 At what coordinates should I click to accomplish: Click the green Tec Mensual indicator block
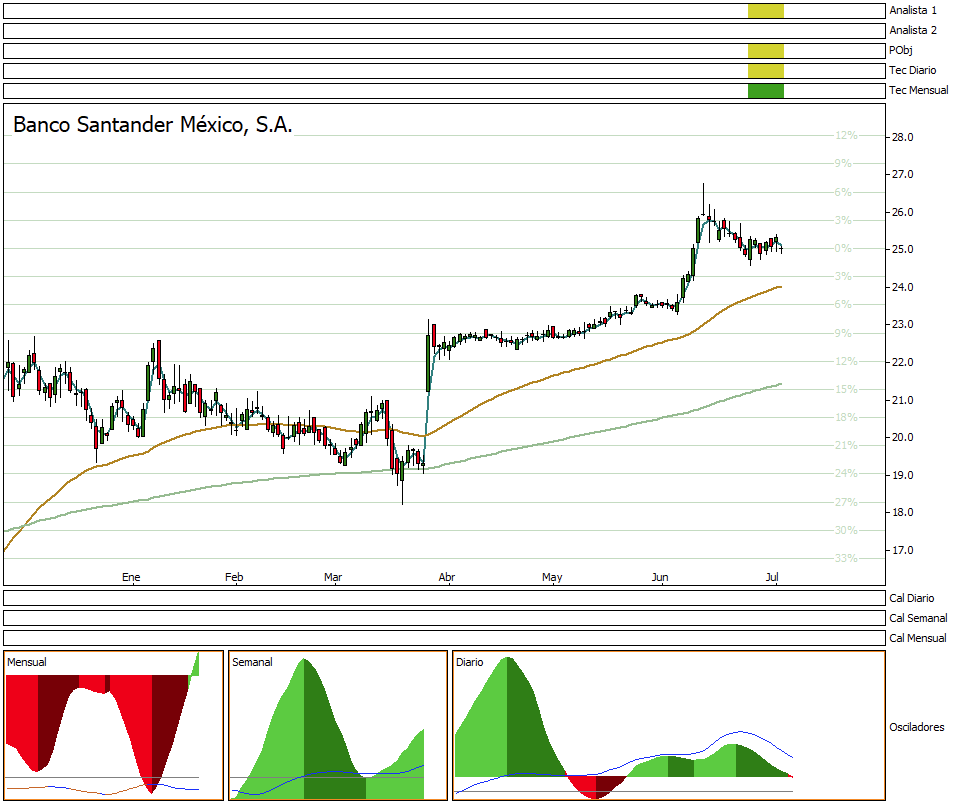[x=766, y=91]
